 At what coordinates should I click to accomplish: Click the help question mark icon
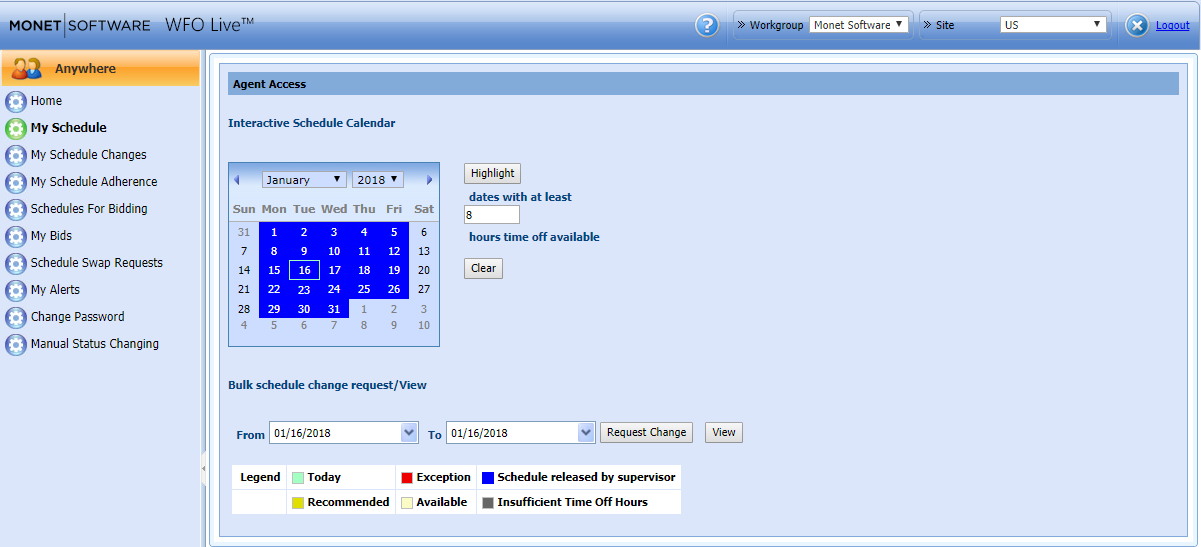coord(707,25)
